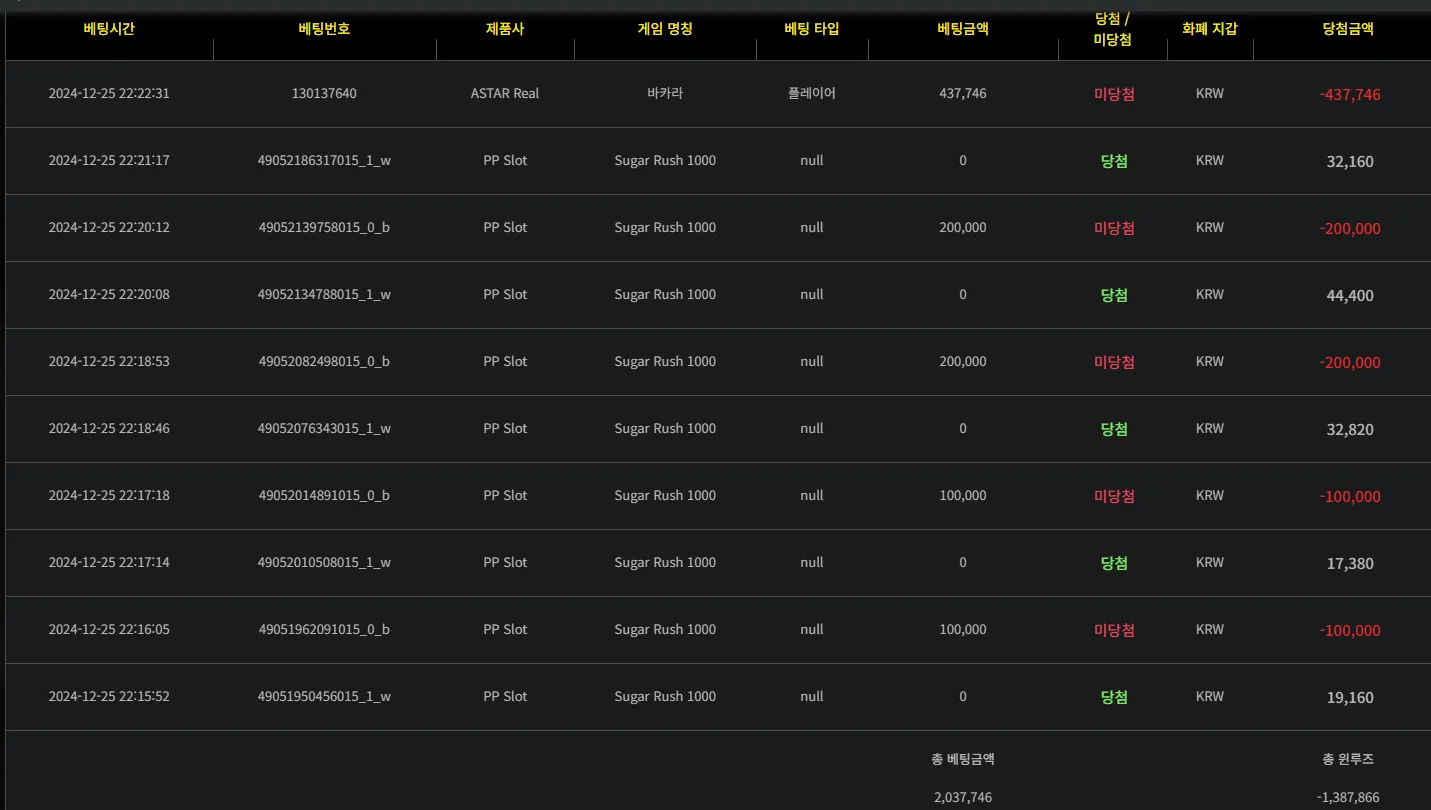The width and height of the screenshot is (1431, 810).
Task: Select 당첨 status in the 22:15:52 row
Action: click(1114, 697)
